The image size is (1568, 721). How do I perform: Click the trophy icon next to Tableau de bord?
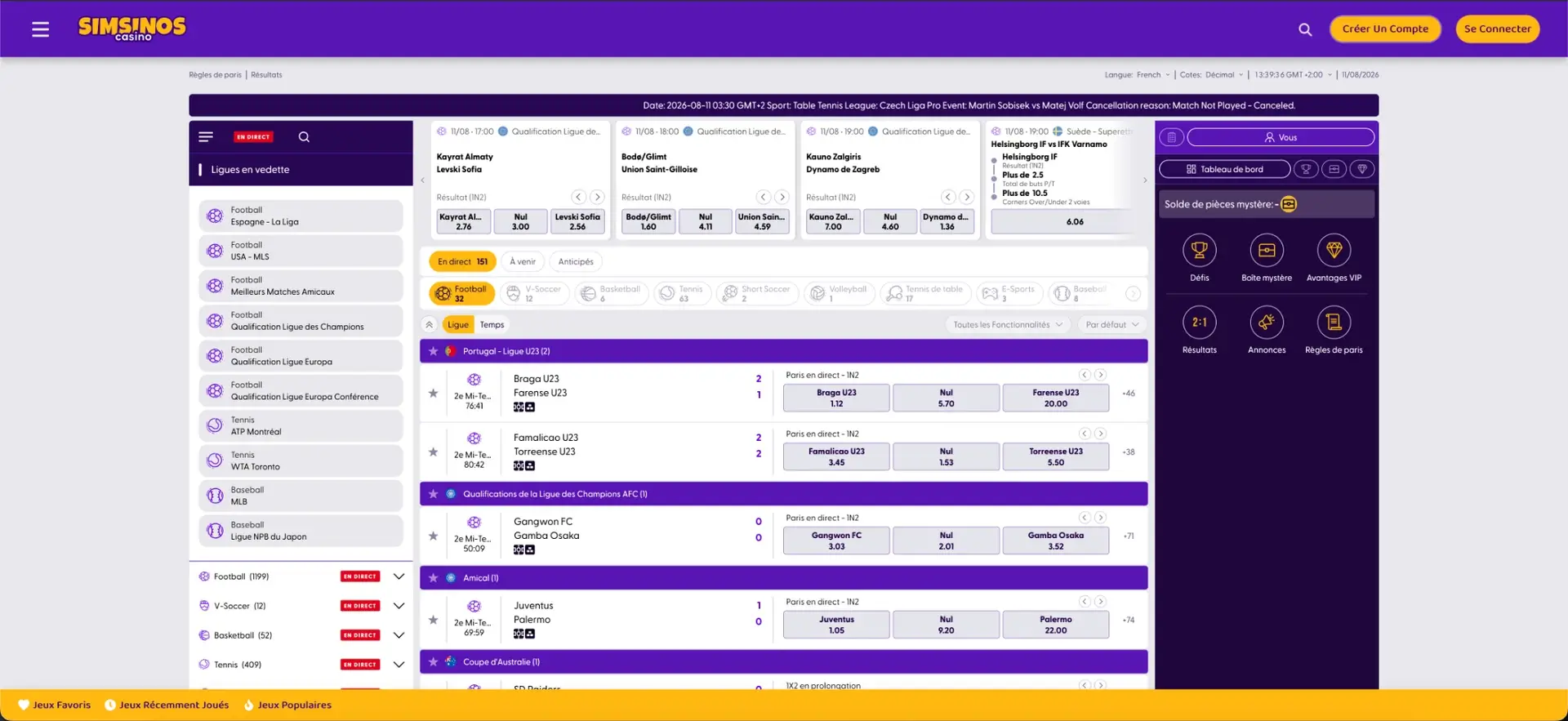click(x=1306, y=169)
